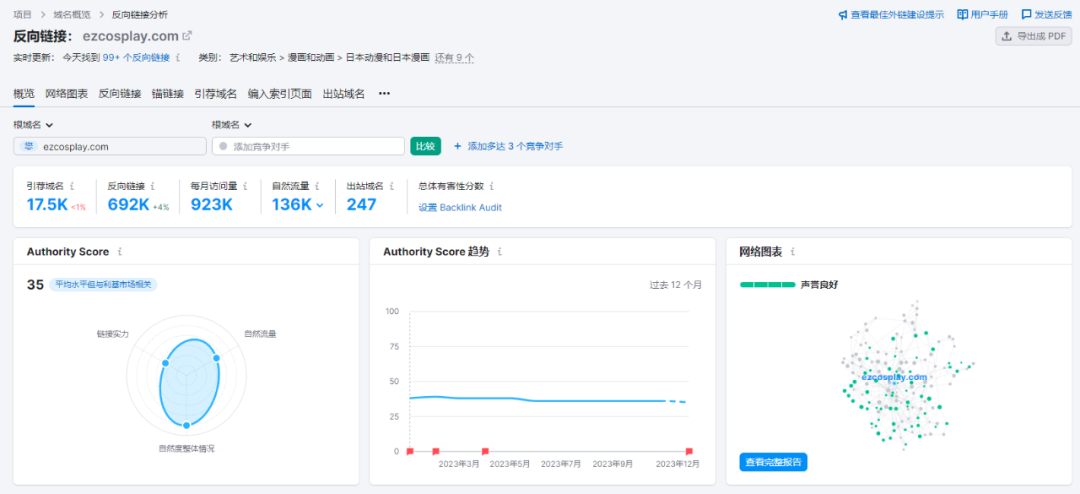Click 自然度整体情况 point on radar chart
Screen dimensions: 1080x494
tap(186, 425)
